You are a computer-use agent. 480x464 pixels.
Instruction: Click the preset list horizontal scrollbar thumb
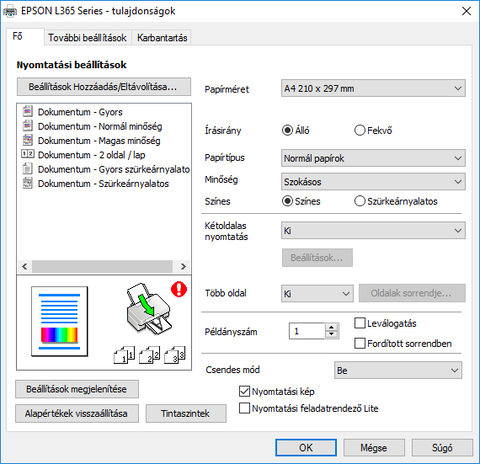102,266
